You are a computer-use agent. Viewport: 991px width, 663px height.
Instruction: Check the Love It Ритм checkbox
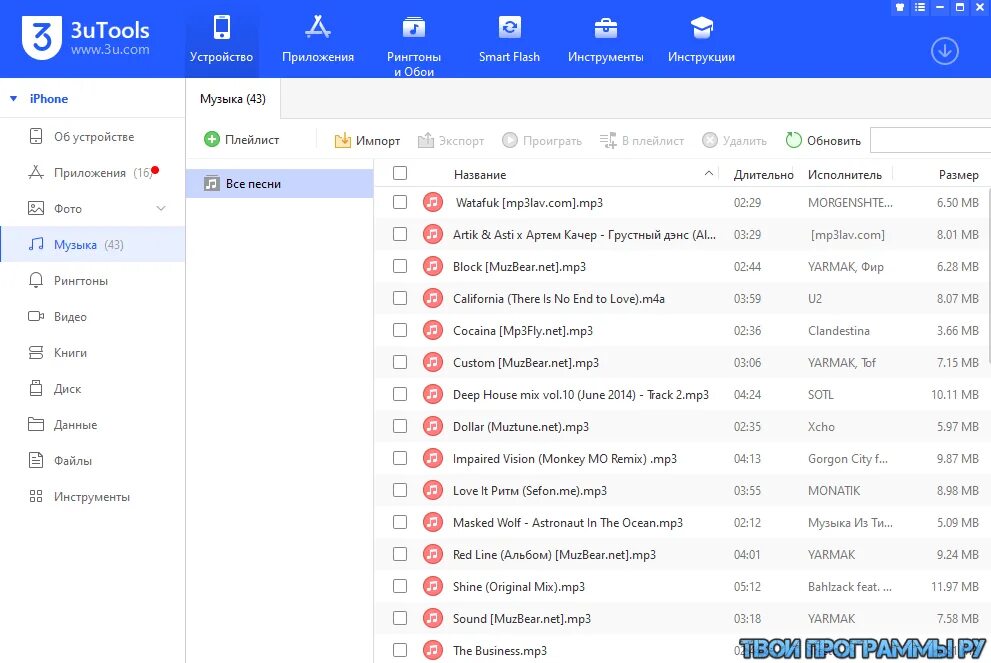point(400,490)
